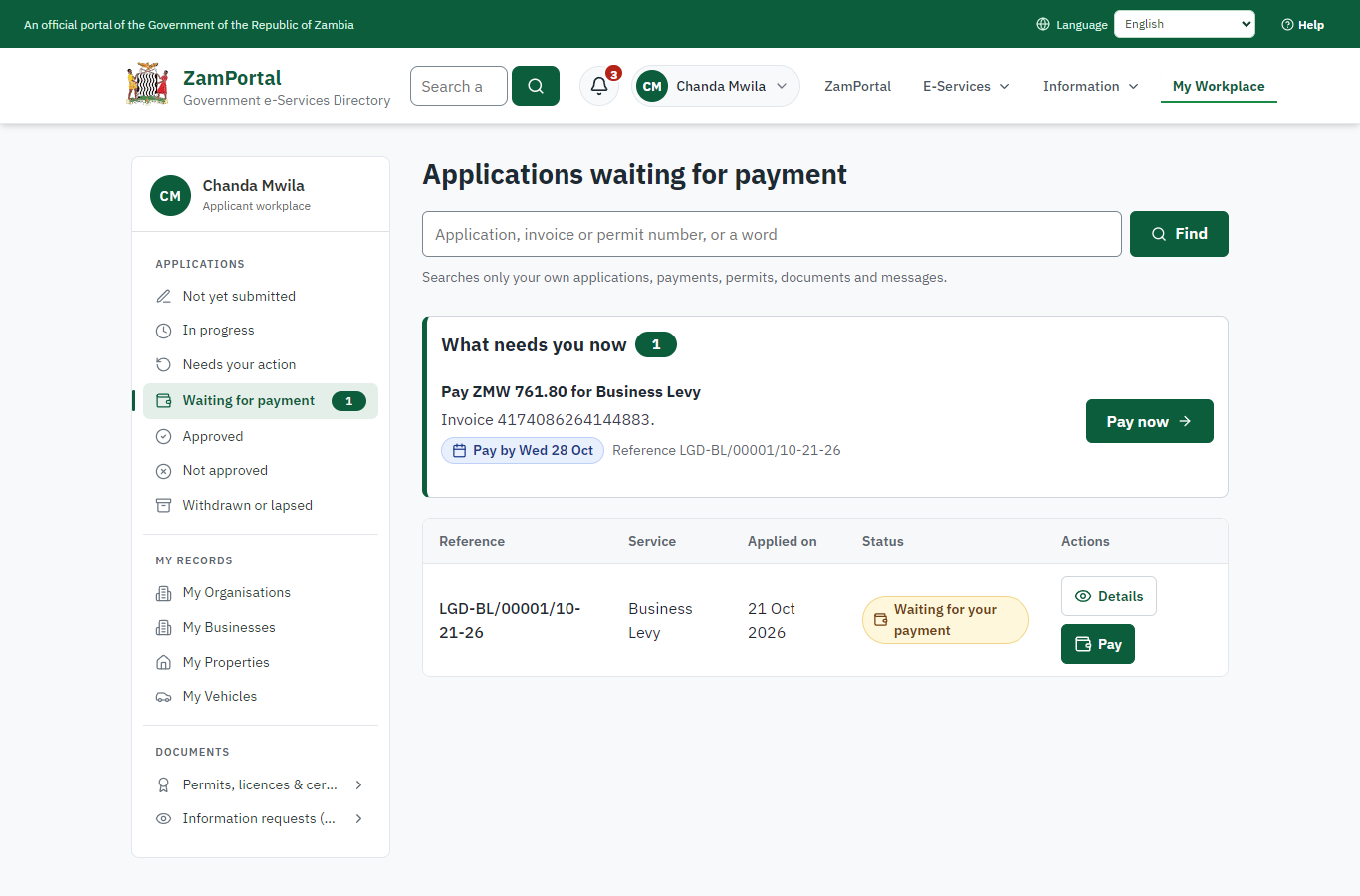Click the Find button
This screenshot has width=1360, height=896.
(1179, 234)
